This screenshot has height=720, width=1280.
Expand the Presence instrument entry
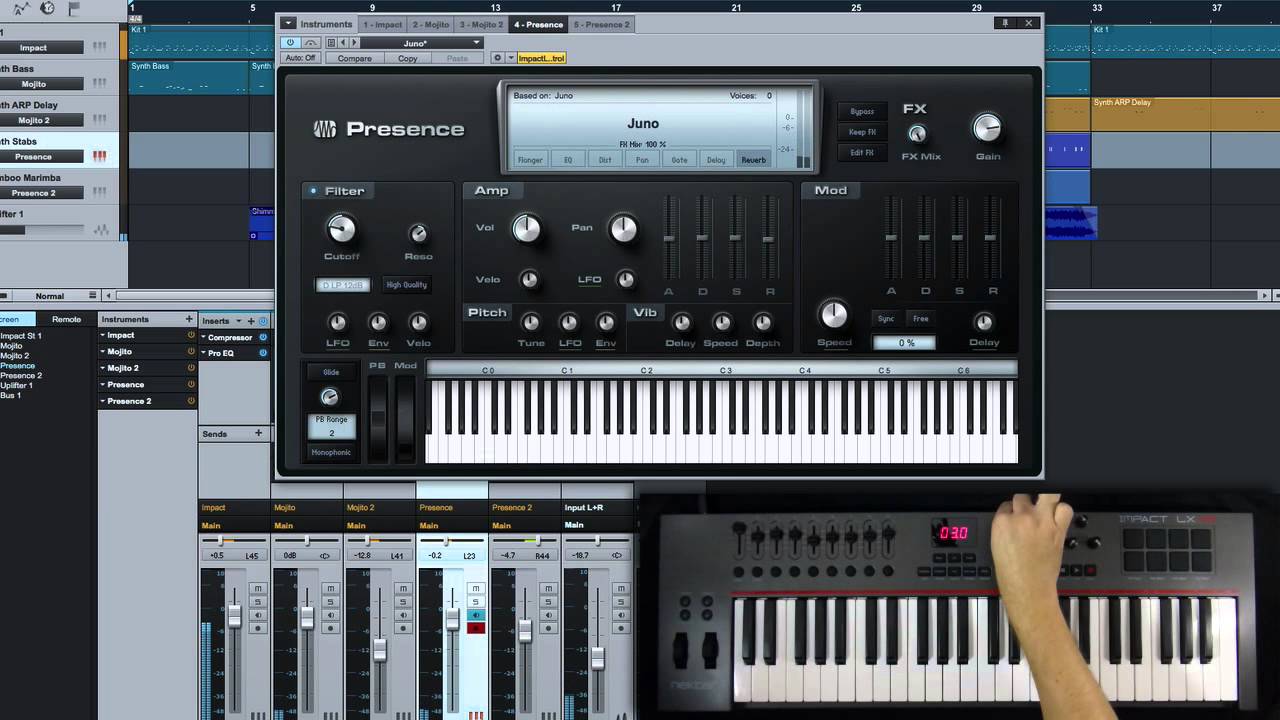(x=103, y=384)
